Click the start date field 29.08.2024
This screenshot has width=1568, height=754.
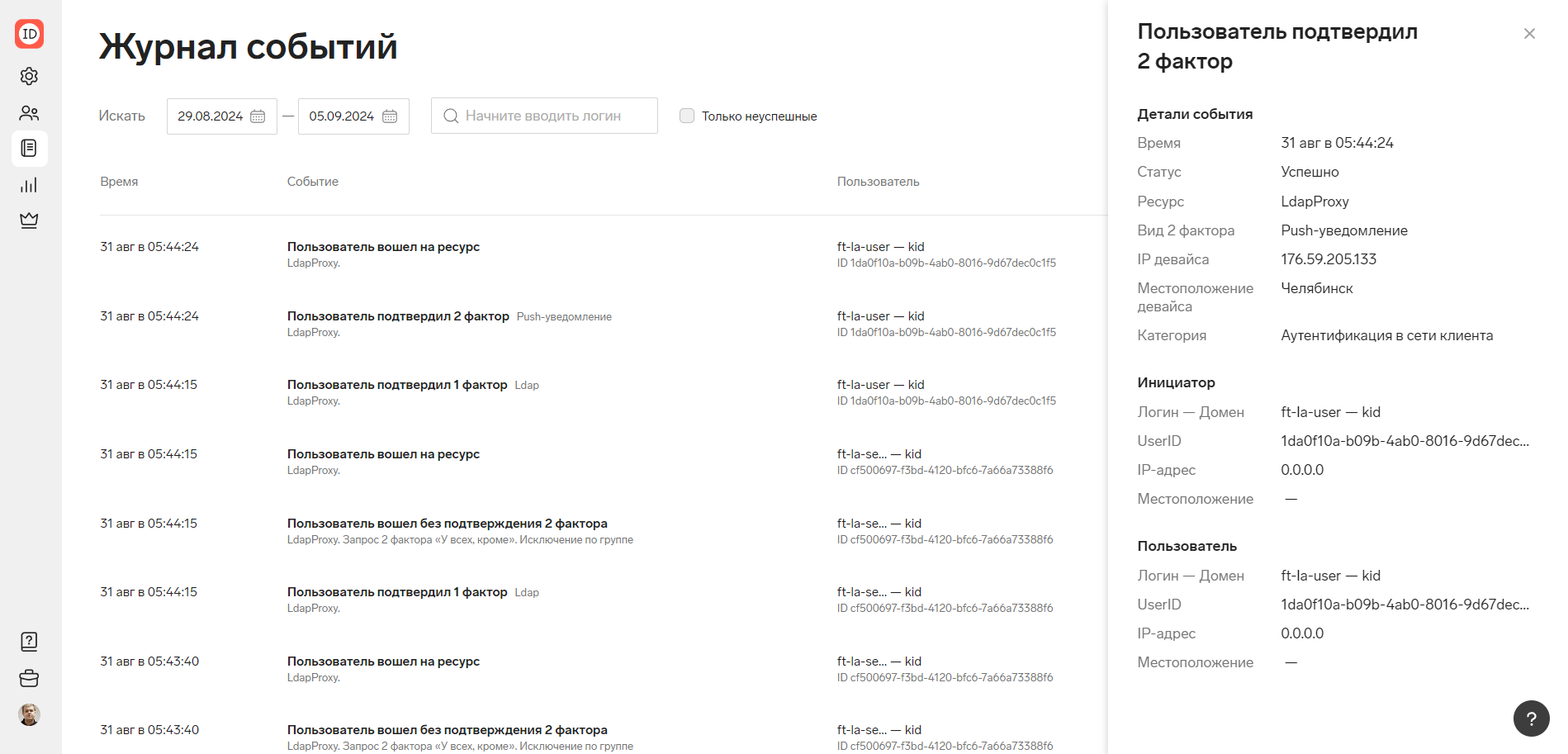[x=222, y=116]
